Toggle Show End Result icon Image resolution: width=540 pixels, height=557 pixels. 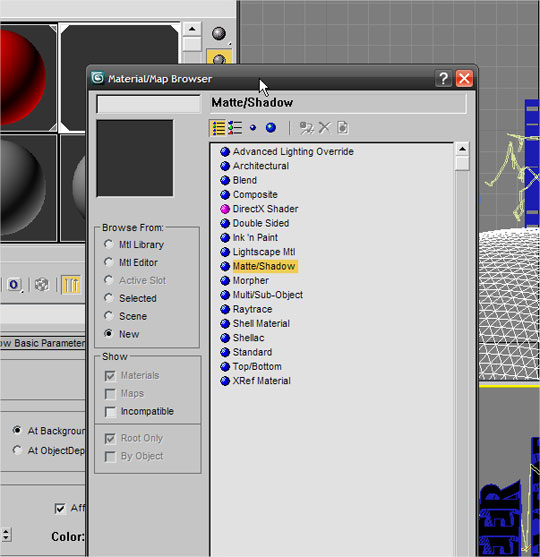pyautogui.click(x=71, y=285)
